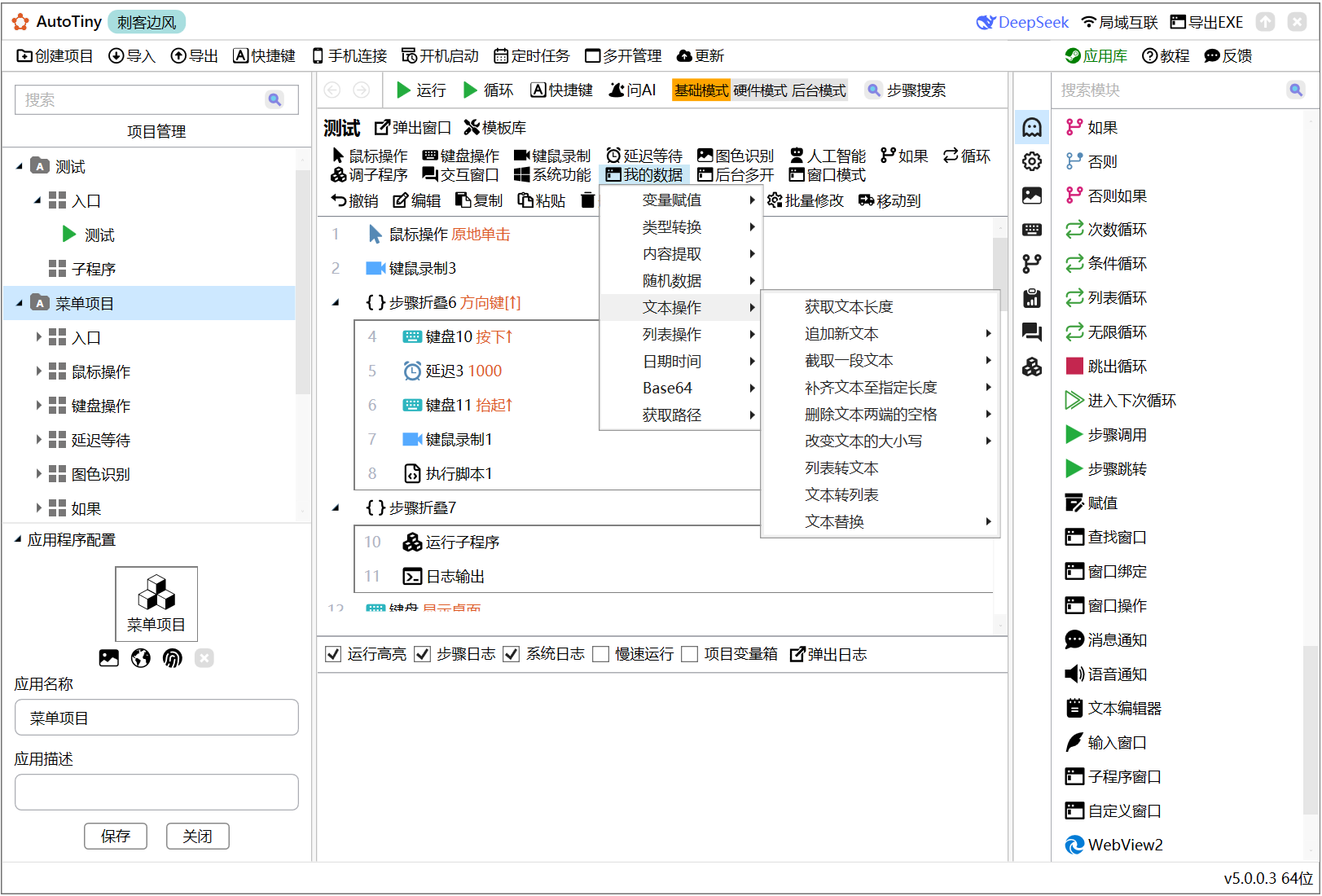Click 弹出窗口 button
The height and width of the screenshot is (896, 1322).
pyautogui.click(x=413, y=127)
